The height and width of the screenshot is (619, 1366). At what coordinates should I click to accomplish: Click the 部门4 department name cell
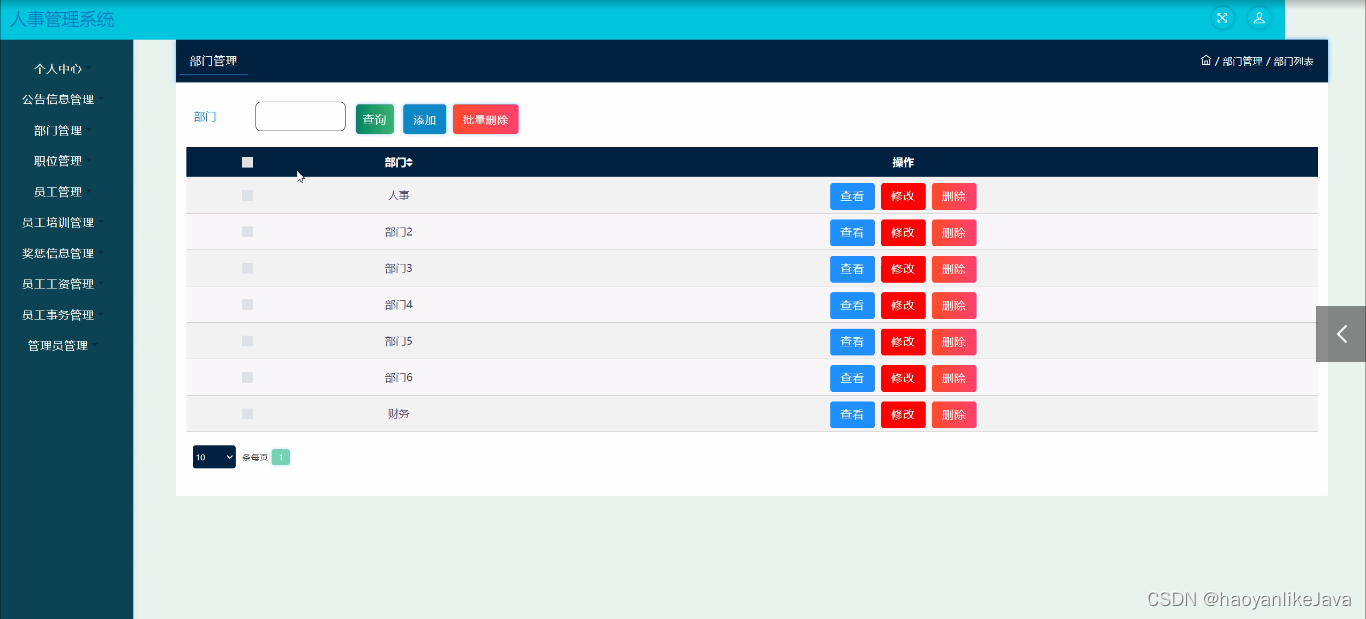(399, 305)
